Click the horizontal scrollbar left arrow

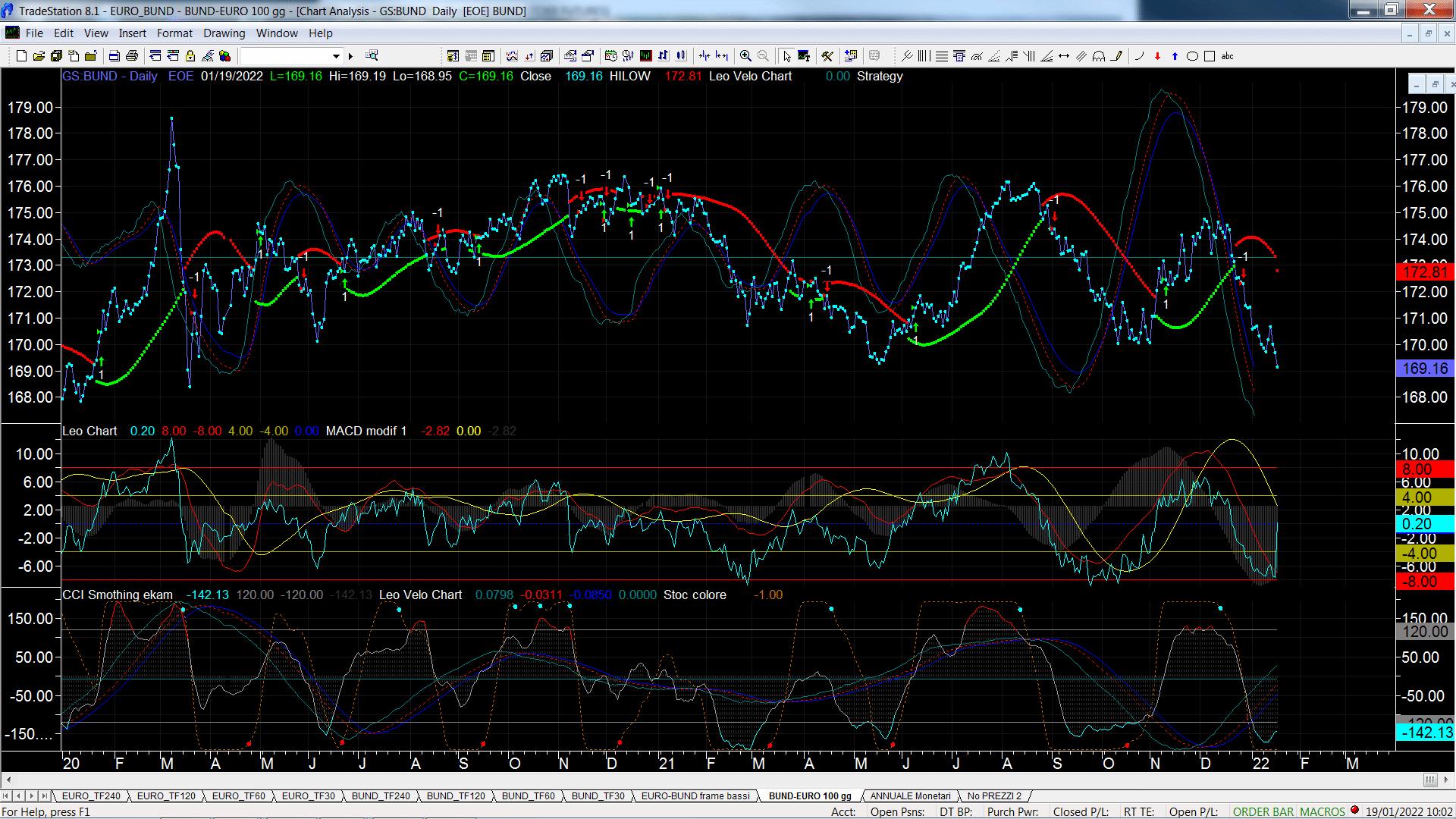pyautogui.click(x=8, y=780)
